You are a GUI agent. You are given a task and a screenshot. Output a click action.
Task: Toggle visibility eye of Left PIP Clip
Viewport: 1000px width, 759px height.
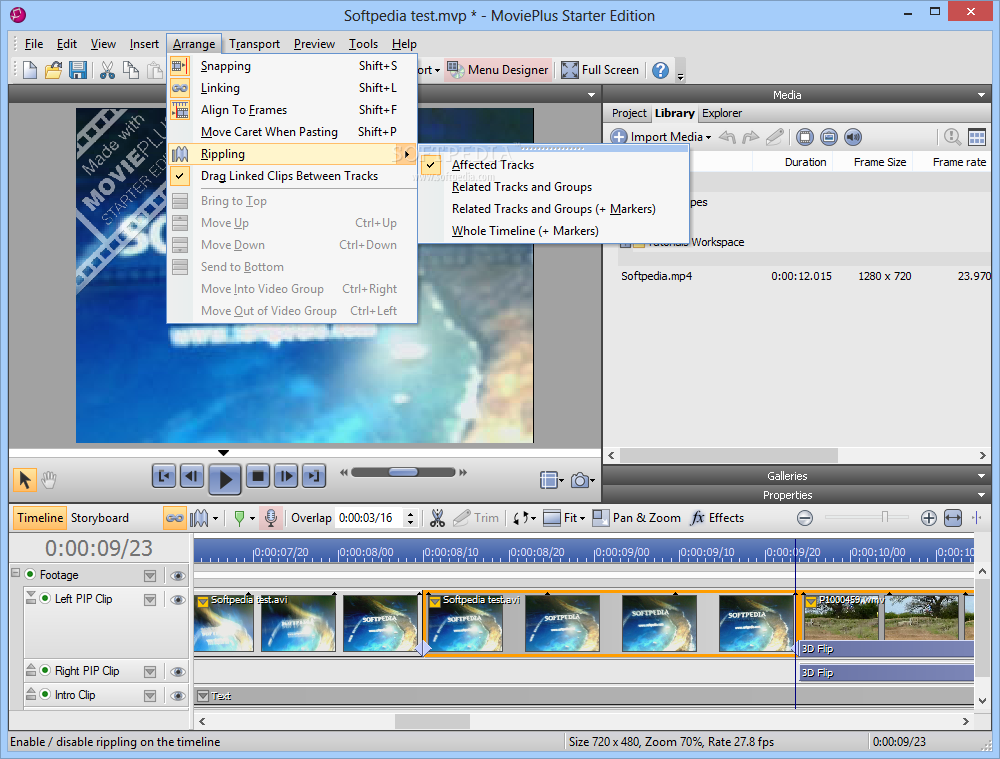coord(178,600)
